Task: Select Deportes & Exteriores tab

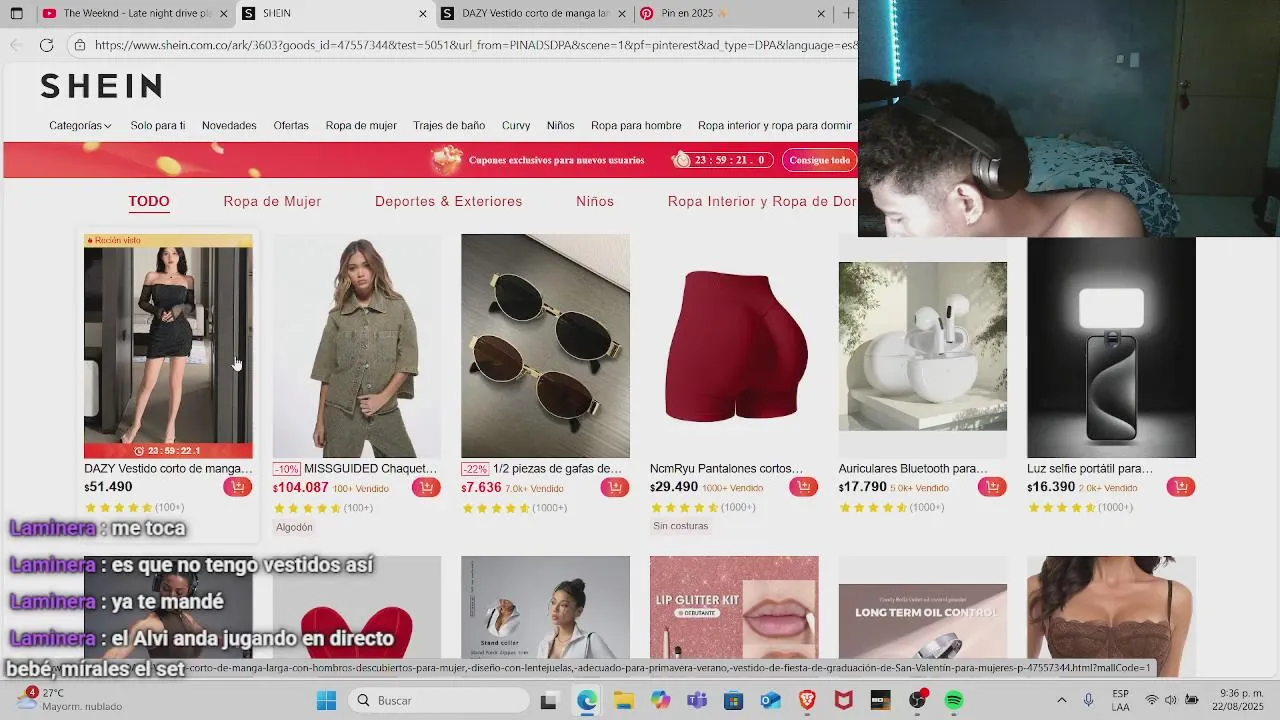Action: click(x=448, y=201)
